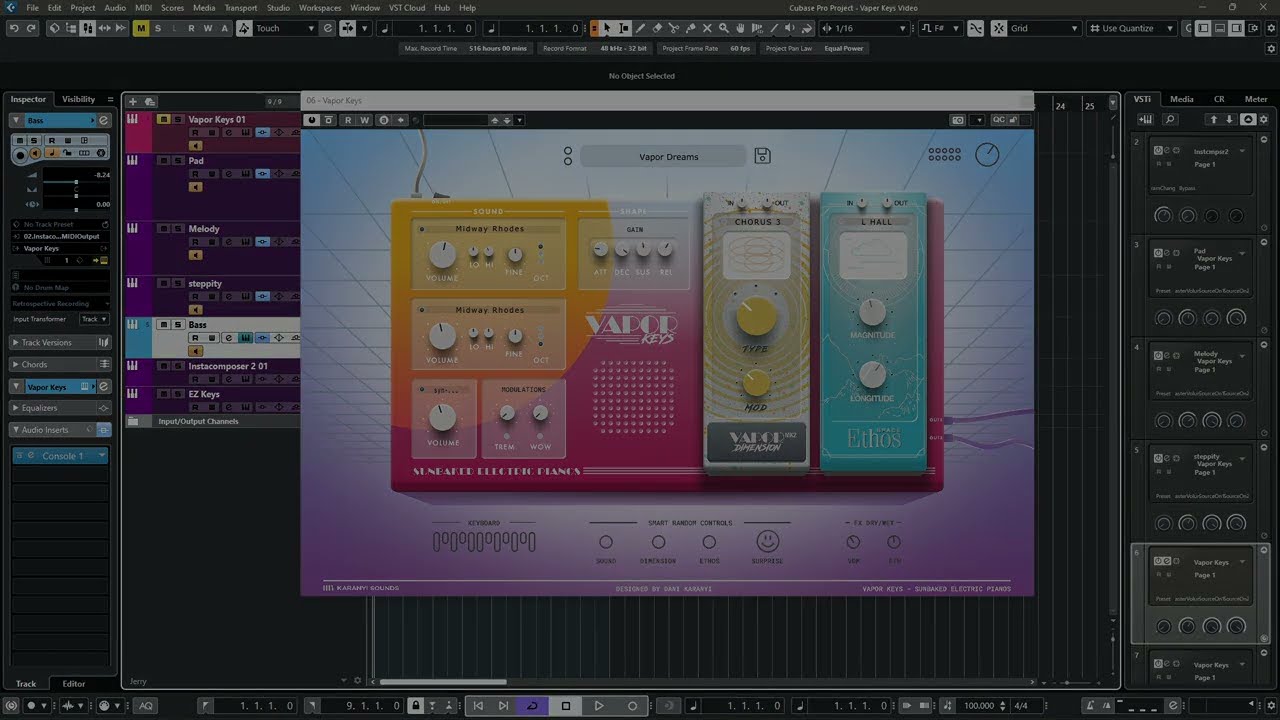Image resolution: width=1280 pixels, height=720 pixels.
Task: Open the MIDI menu
Action: tap(143, 8)
